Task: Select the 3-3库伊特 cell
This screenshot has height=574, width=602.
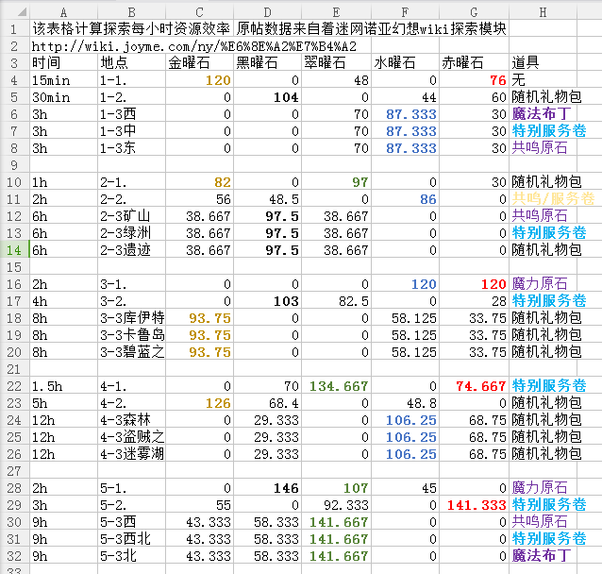Action: pyautogui.click(x=132, y=318)
